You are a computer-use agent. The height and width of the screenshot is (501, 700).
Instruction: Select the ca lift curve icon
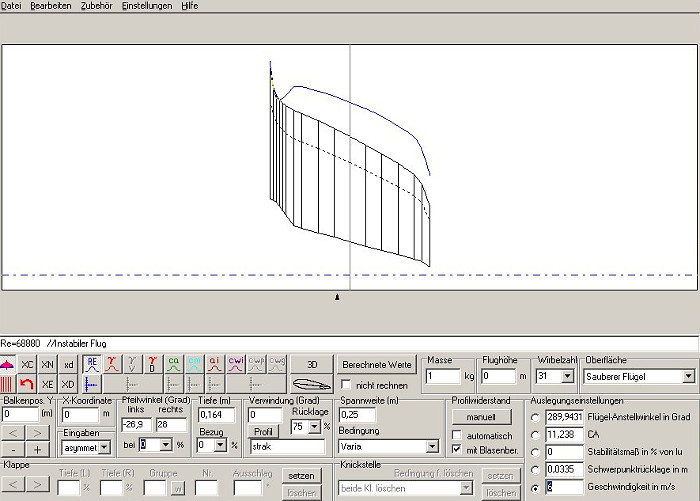click(x=174, y=364)
